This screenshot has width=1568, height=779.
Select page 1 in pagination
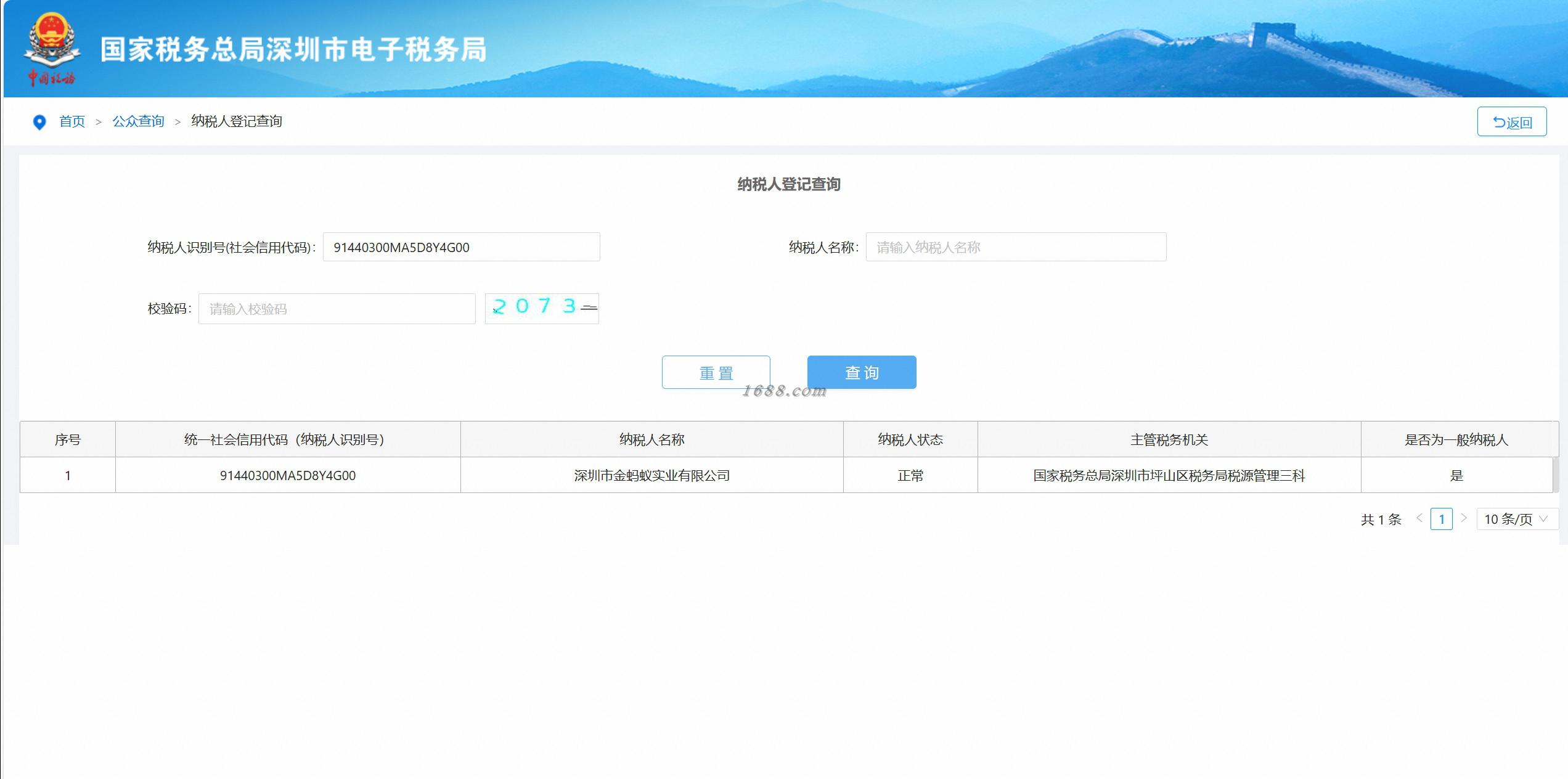tap(1441, 519)
